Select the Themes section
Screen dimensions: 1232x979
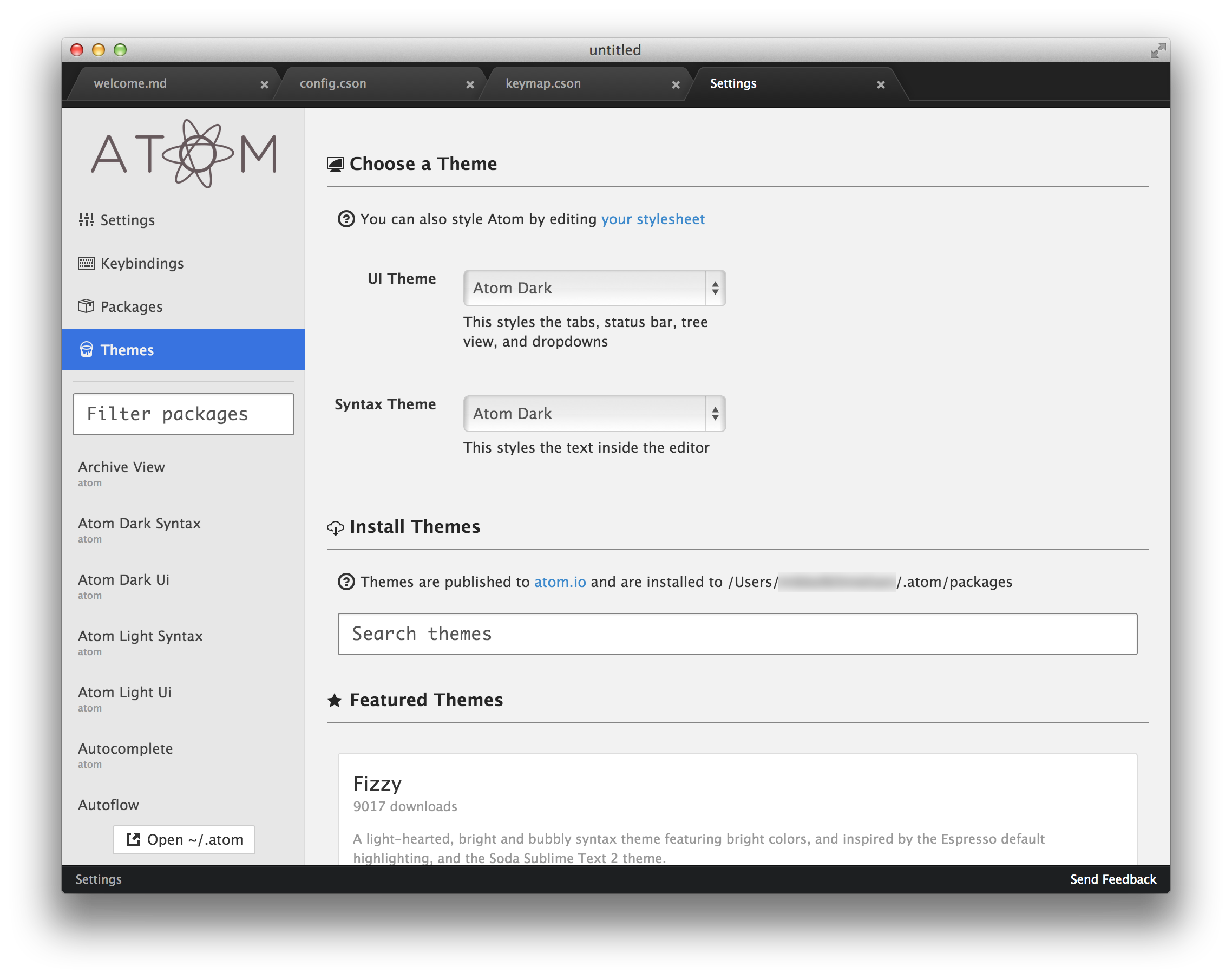point(184,350)
